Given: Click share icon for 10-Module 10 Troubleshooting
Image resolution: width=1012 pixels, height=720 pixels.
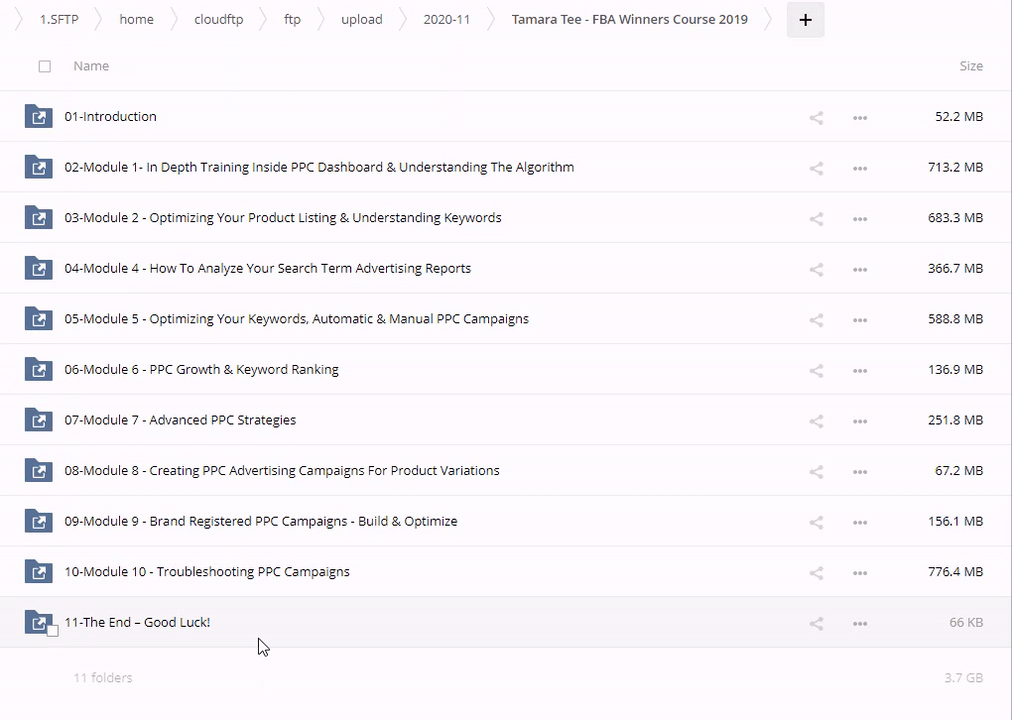Looking at the screenshot, I should pyautogui.click(x=816, y=573).
